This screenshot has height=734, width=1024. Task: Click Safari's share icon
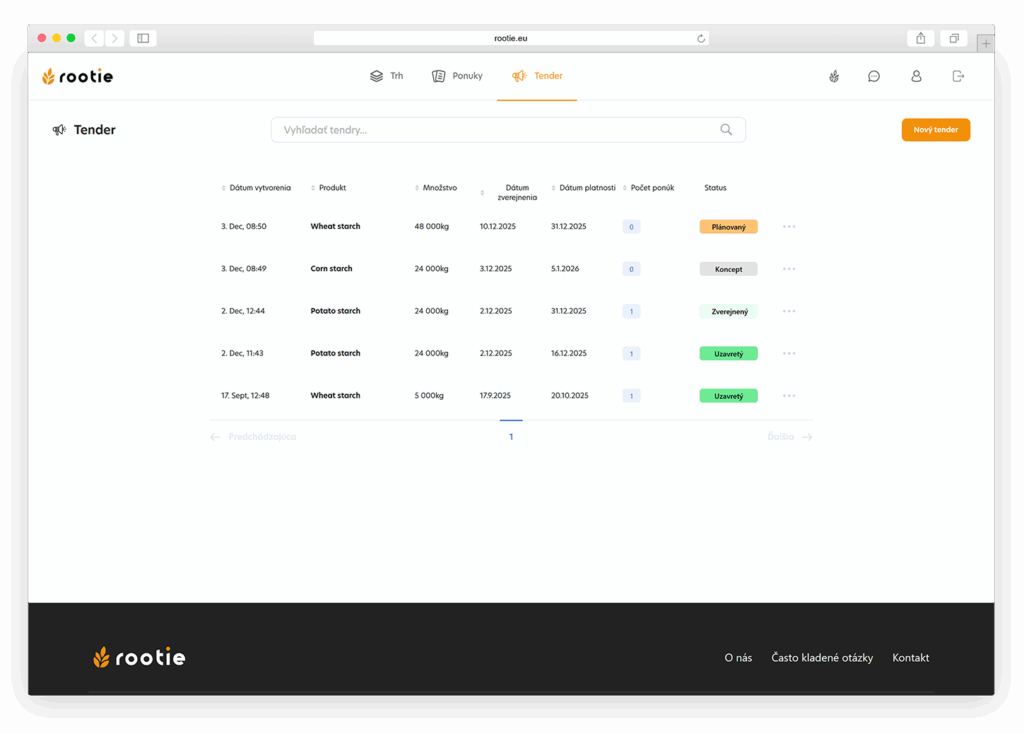click(x=920, y=38)
